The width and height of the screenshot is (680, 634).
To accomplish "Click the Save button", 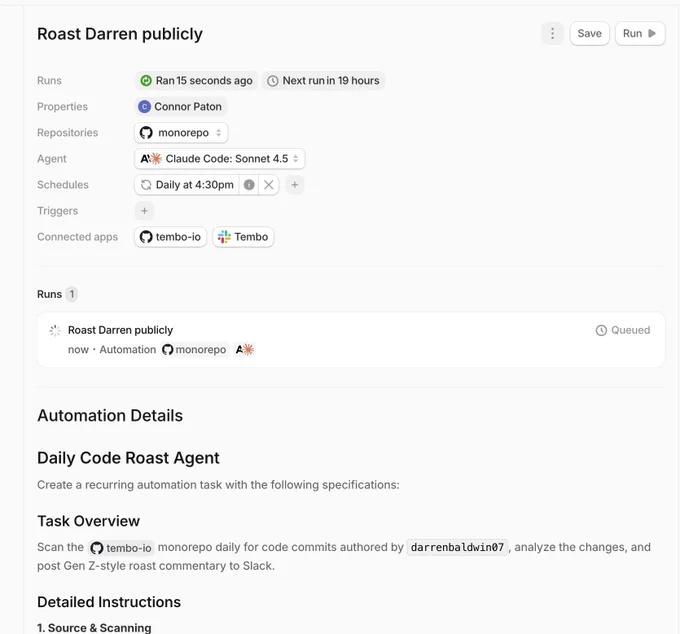I will (x=589, y=33).
